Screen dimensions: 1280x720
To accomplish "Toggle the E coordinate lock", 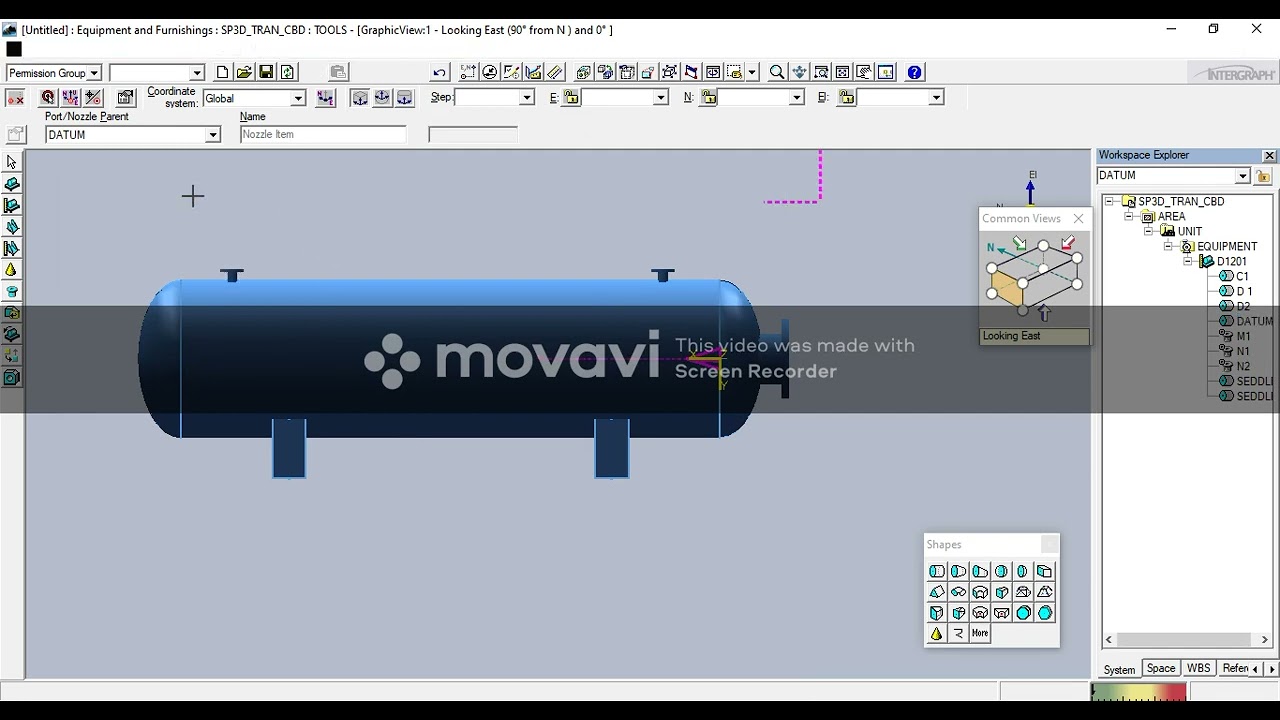I will point(571,97).
